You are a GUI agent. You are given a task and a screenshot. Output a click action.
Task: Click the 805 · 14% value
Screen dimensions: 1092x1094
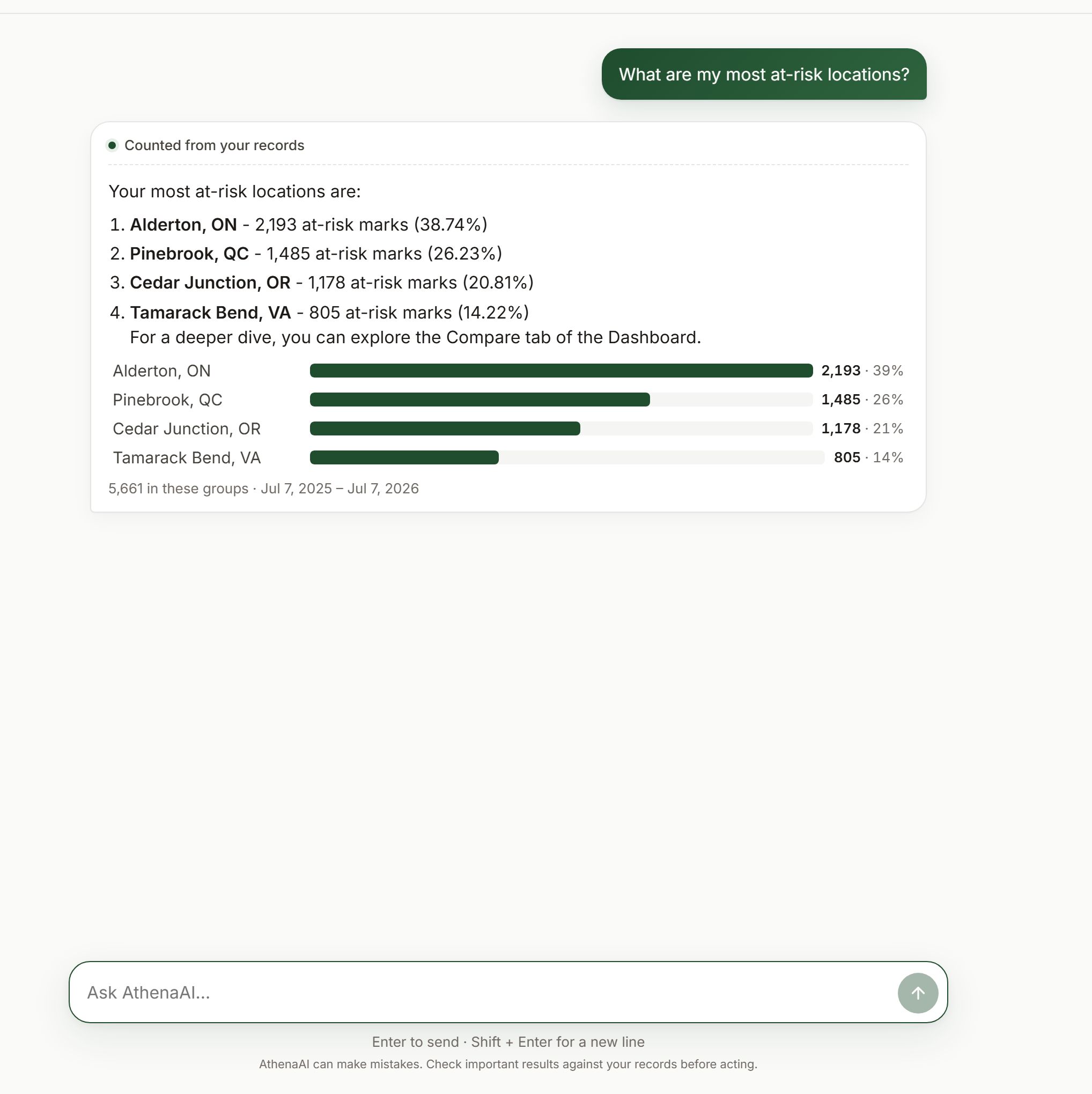[868, 457]
